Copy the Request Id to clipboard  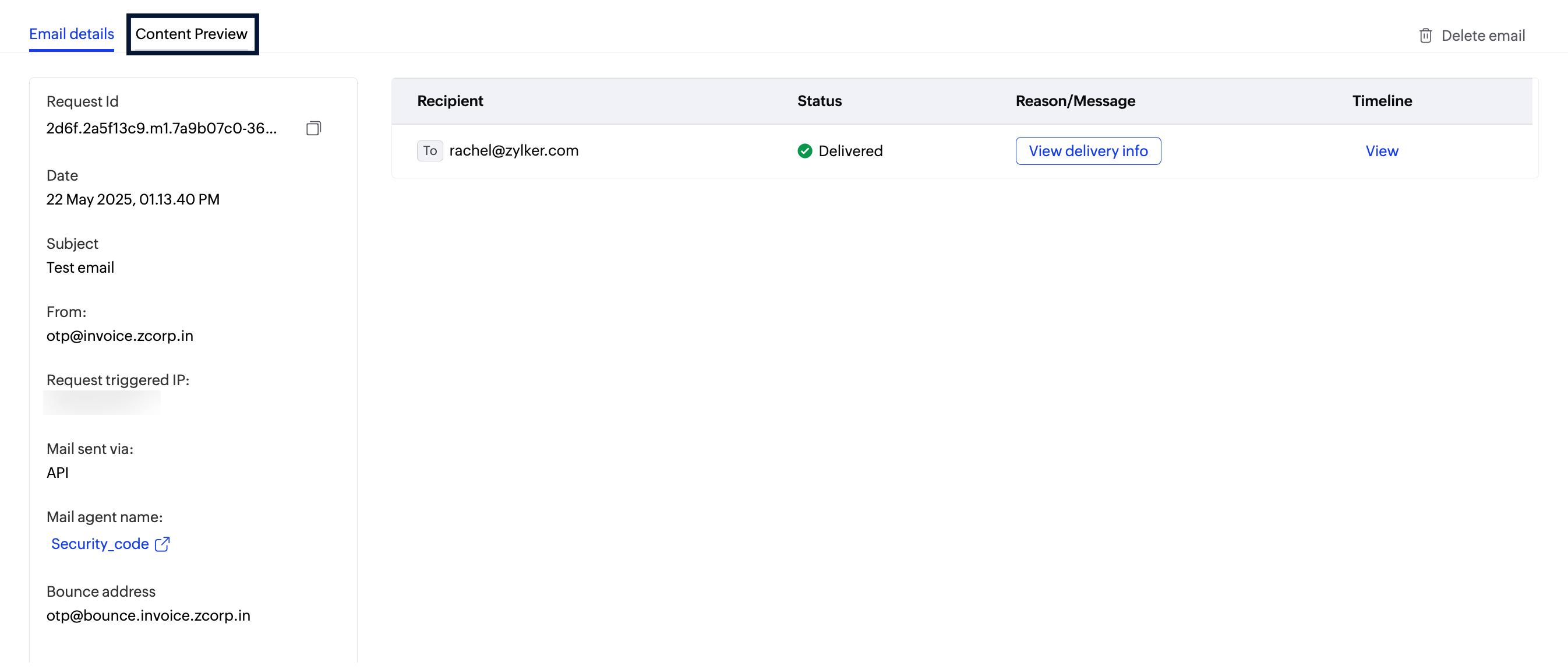tap(313, 128)
